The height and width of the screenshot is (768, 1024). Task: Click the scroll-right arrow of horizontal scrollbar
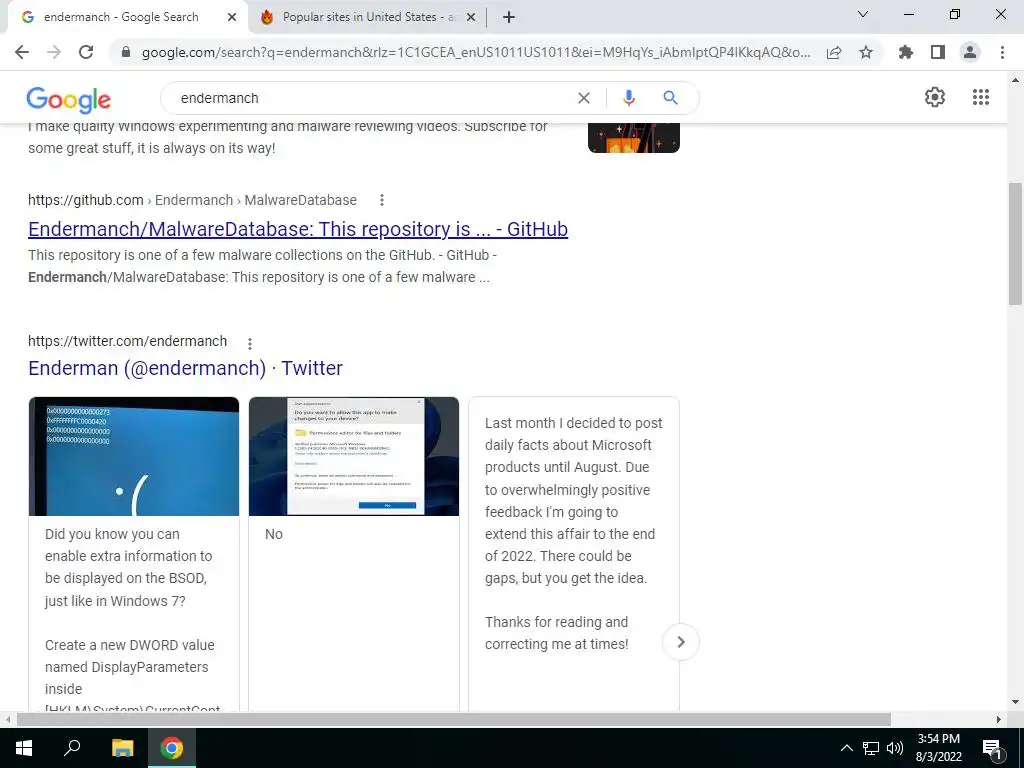999,719
